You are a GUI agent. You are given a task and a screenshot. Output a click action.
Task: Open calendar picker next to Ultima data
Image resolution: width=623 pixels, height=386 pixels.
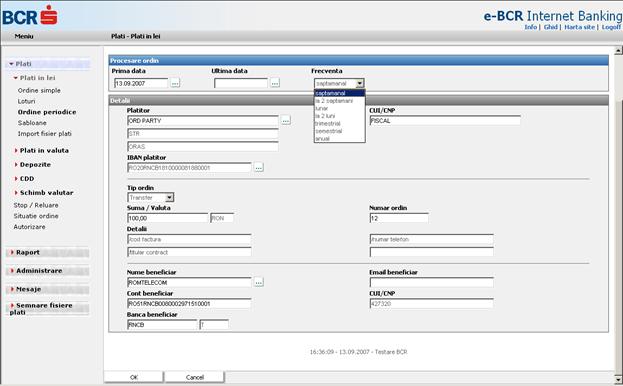click(x=275, y=83)
